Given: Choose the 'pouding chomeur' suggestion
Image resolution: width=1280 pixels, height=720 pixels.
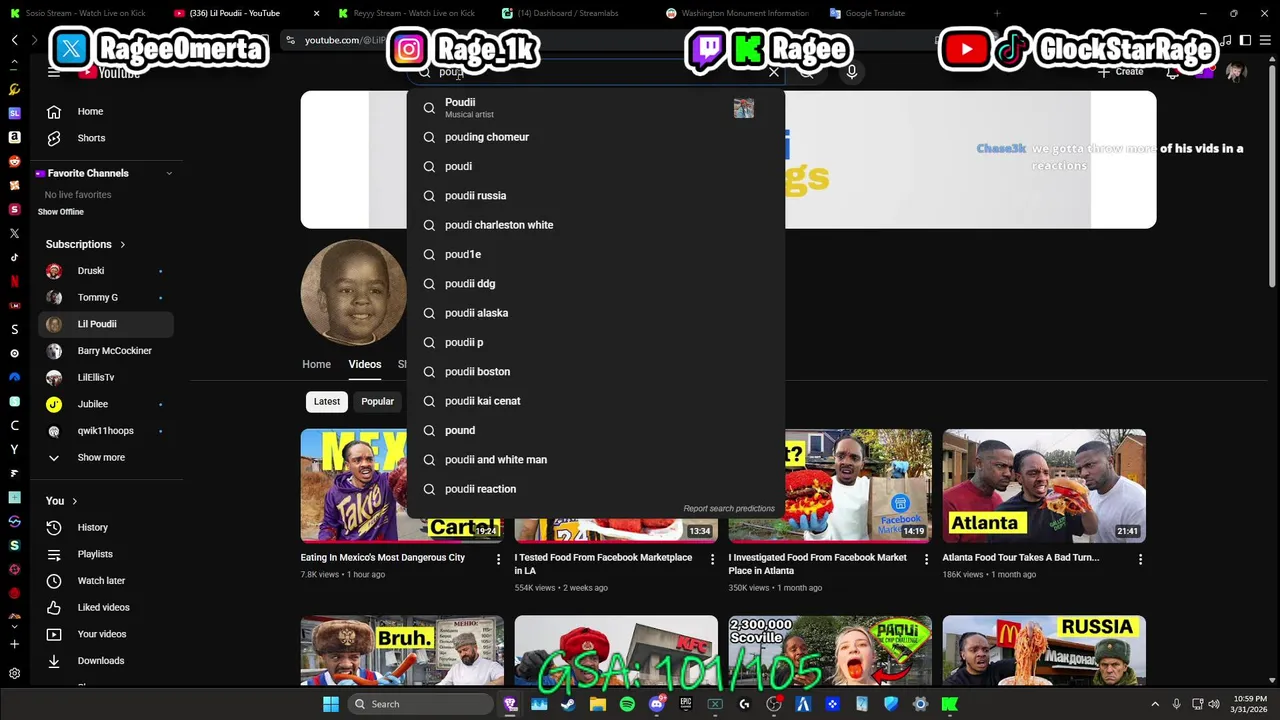Looking at the screenshot, I should click(595, 137).
